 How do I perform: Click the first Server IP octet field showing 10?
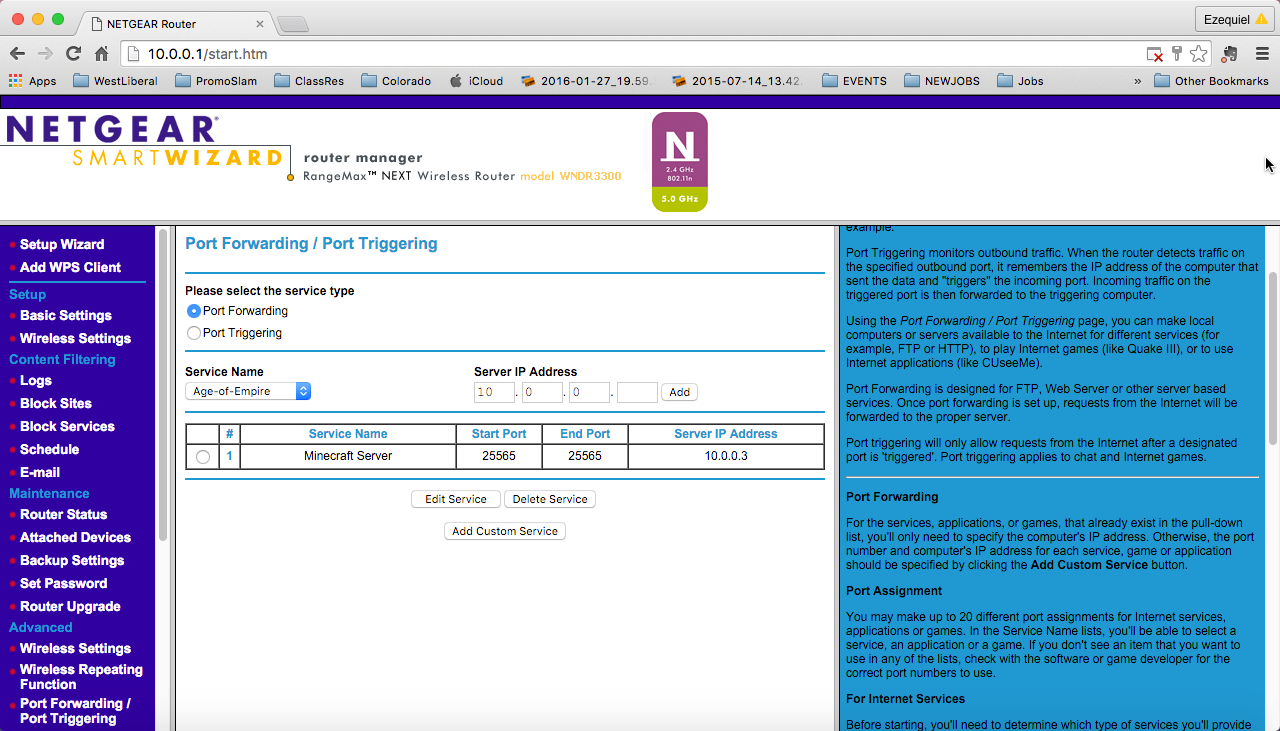click(x=494, y=392)
